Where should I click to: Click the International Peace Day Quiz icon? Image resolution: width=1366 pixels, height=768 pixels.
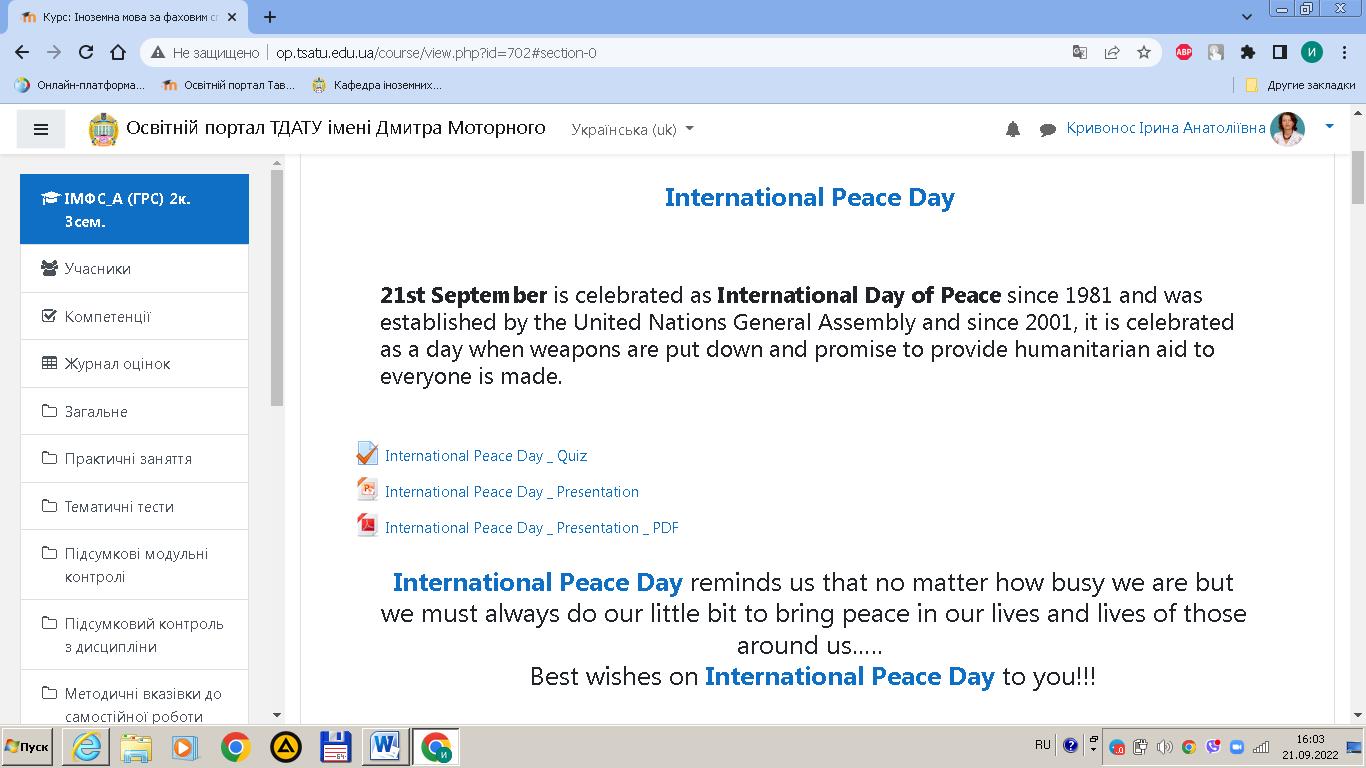coord(367,455)
